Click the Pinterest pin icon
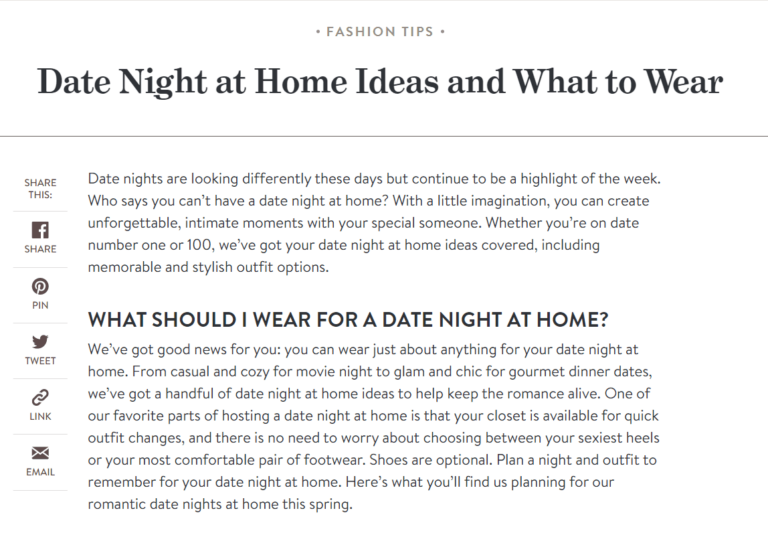768x533 pixels. pos(40,286)
